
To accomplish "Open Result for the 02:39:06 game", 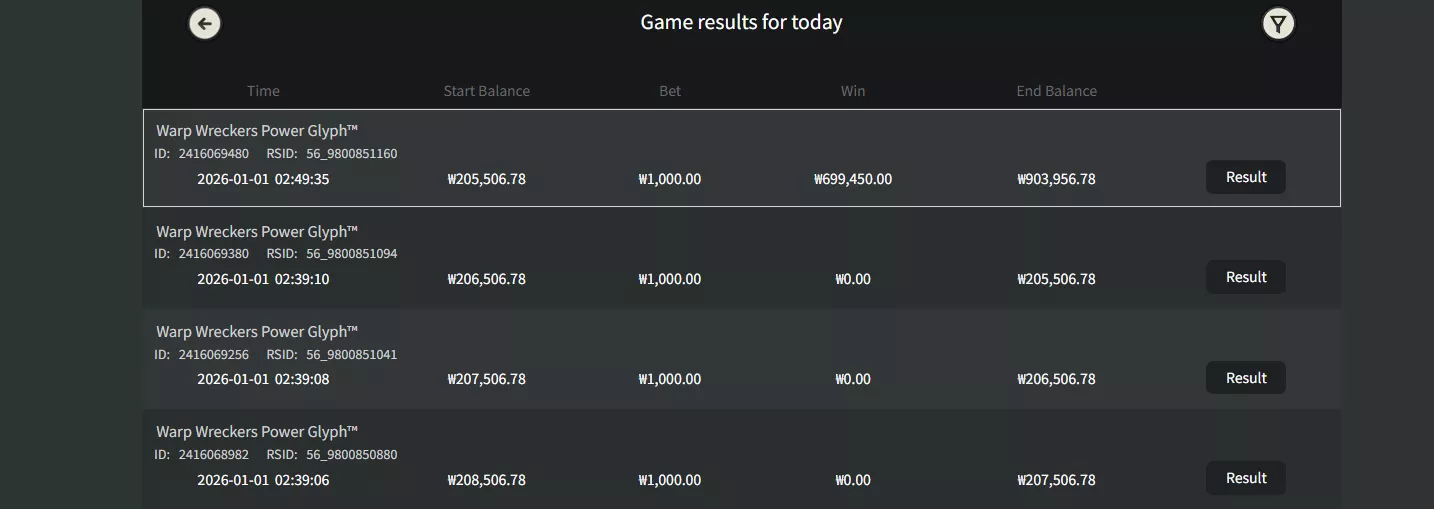I will [1246, 478].
